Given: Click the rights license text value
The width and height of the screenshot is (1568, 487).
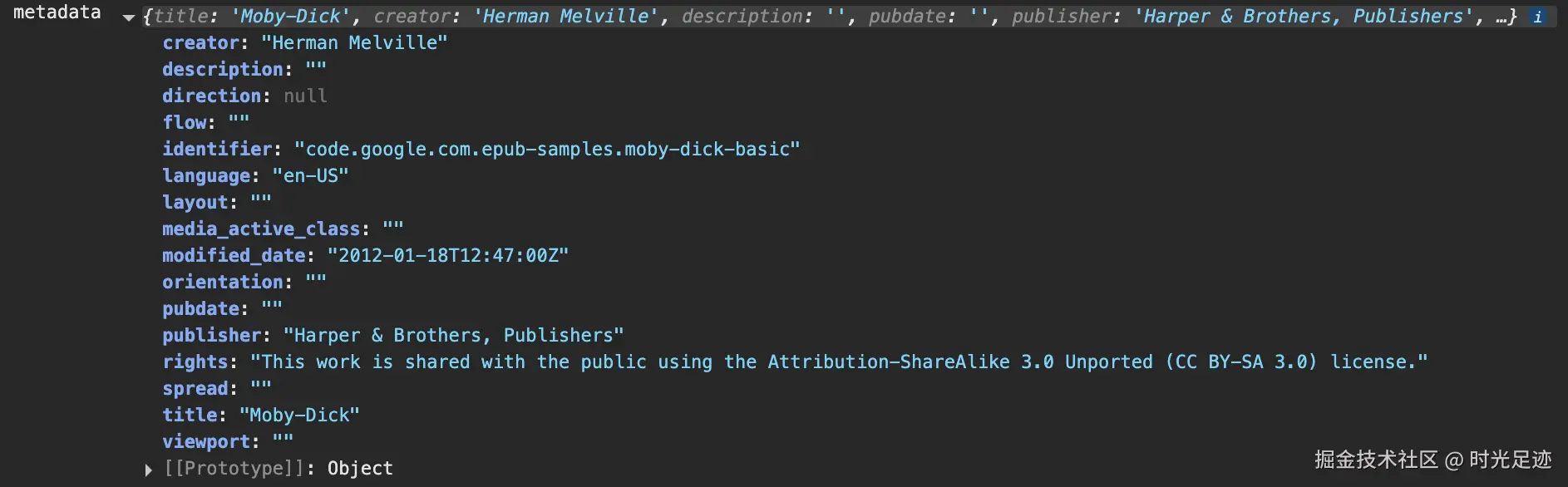Looking at the screenshot, I should tap(839, 362).
